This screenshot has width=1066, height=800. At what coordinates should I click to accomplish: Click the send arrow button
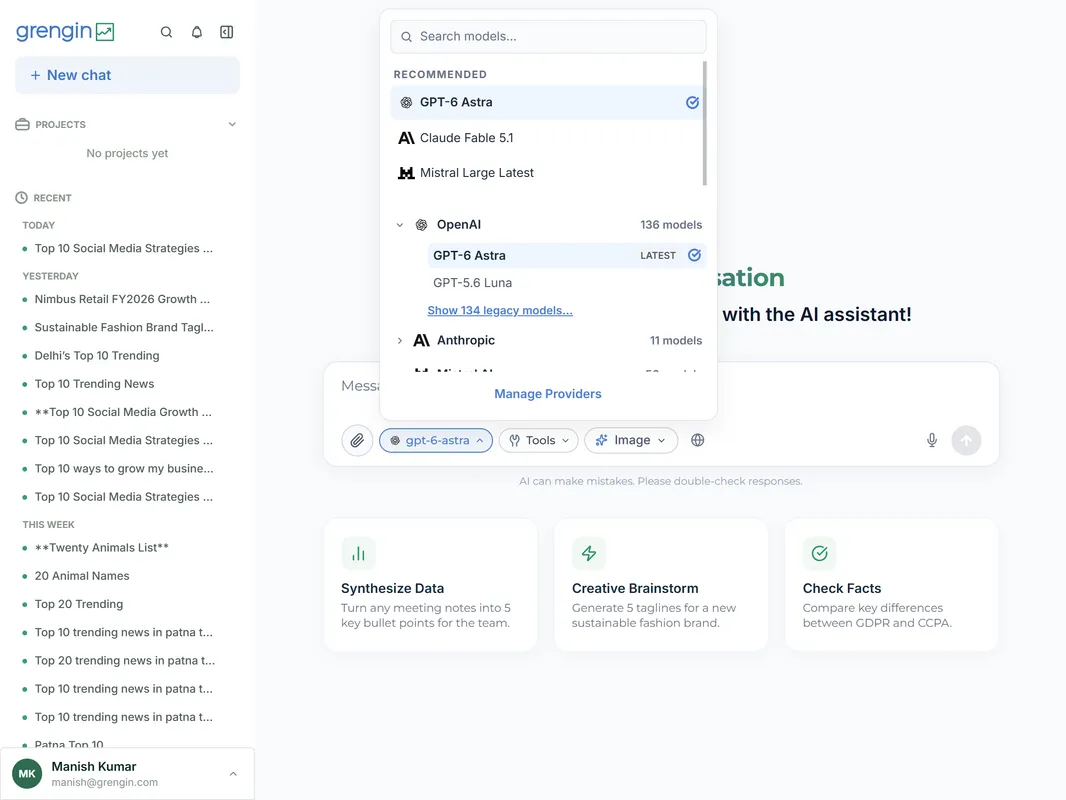966,440
